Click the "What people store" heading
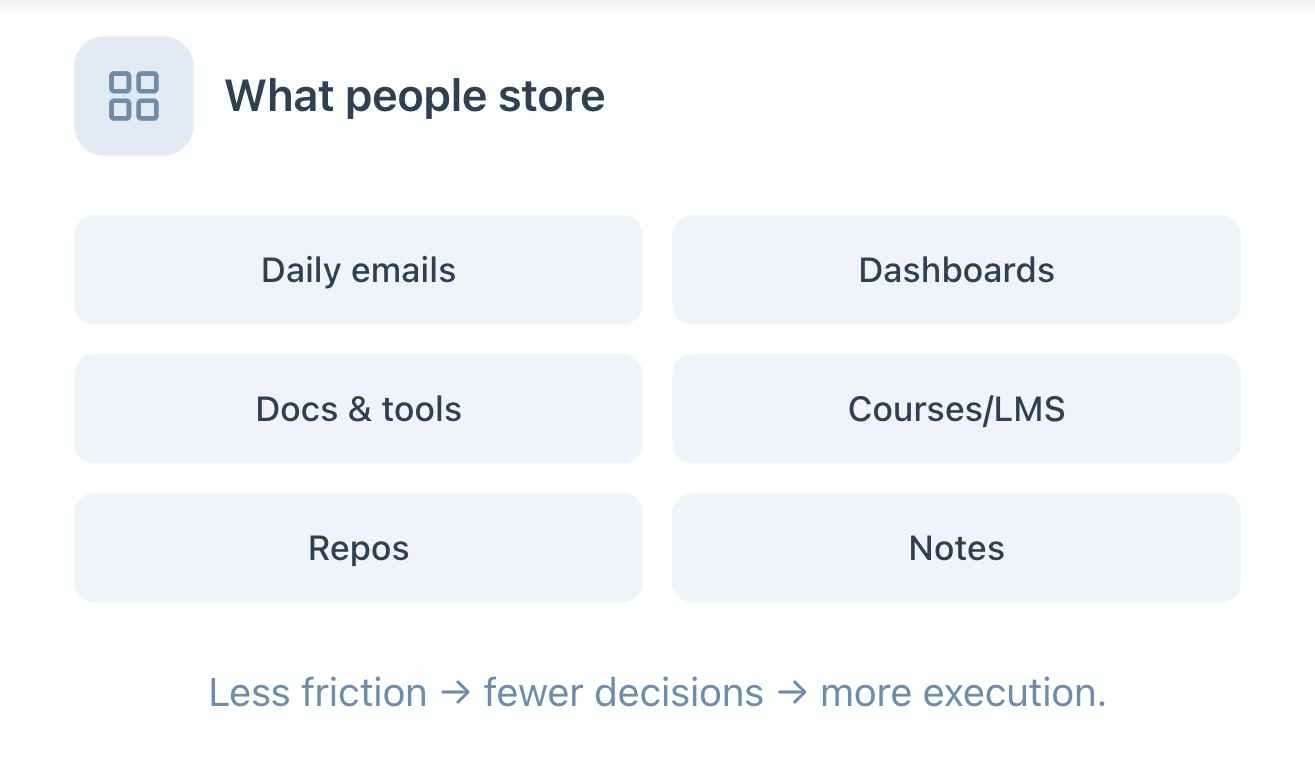Image resolution: width=1315 pixels, height=759 pixels. point(414,96)
